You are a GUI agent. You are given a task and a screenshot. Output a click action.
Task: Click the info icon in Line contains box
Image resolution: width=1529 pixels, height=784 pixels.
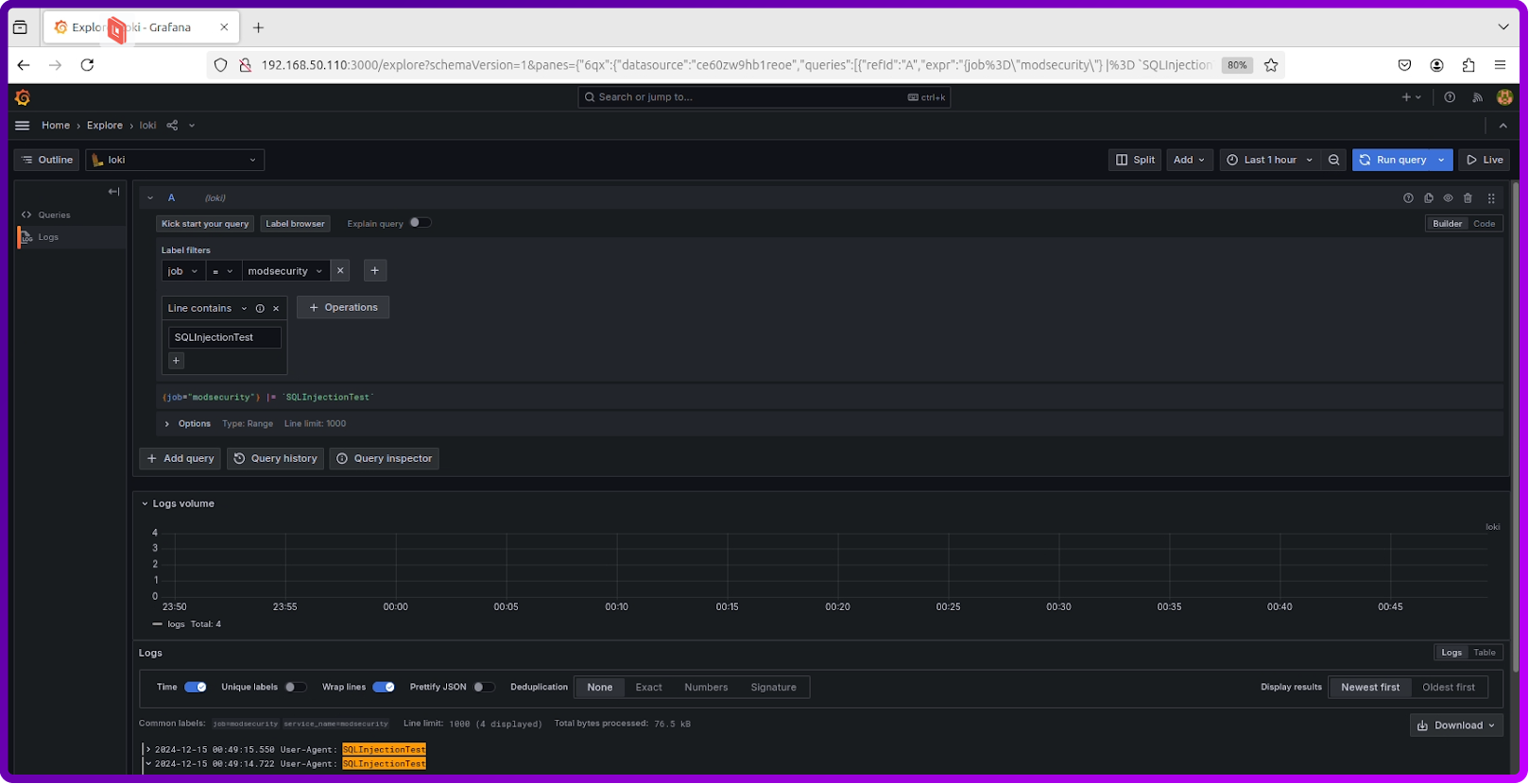point(260,309)
